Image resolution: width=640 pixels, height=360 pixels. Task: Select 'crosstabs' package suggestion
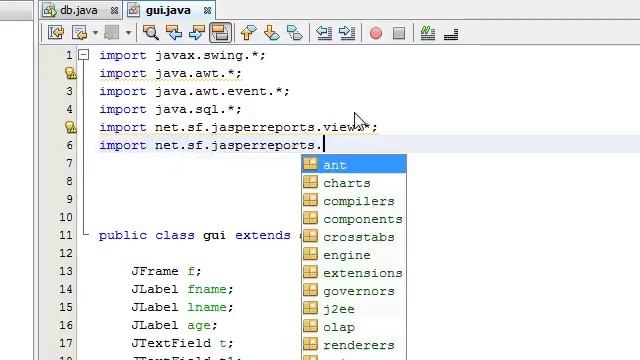click(354, 236)
